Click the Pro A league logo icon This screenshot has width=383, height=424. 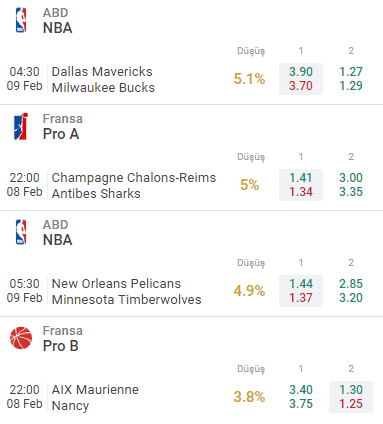(21, 126)
